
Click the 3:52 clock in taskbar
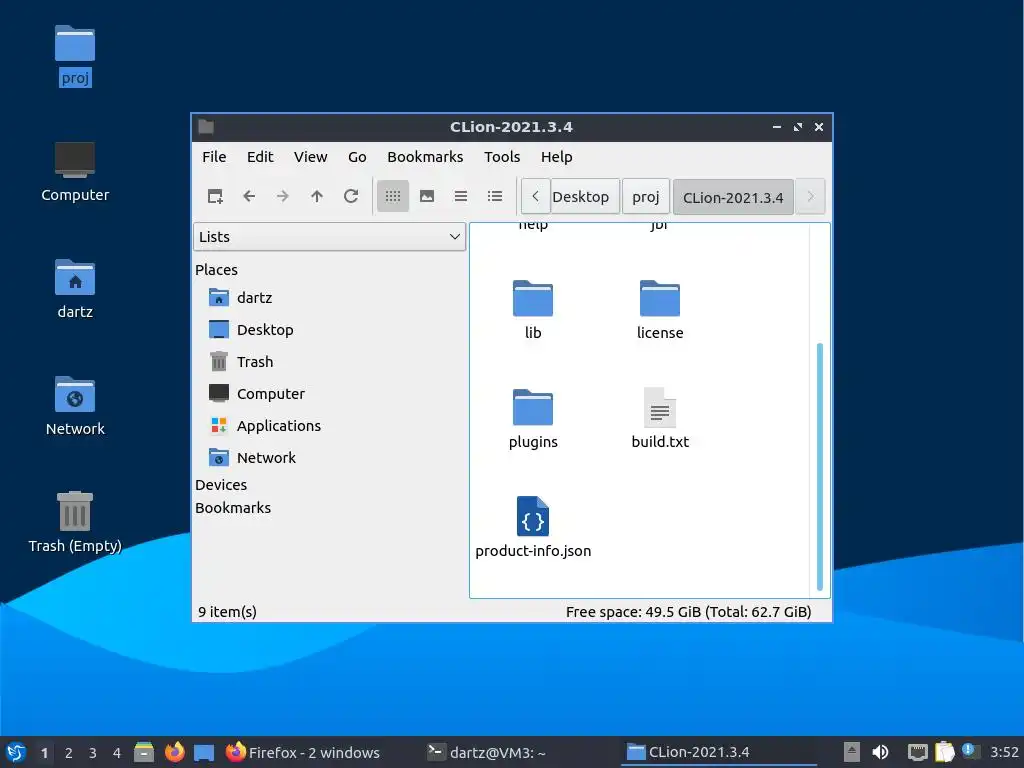(x=1004, y=752)
